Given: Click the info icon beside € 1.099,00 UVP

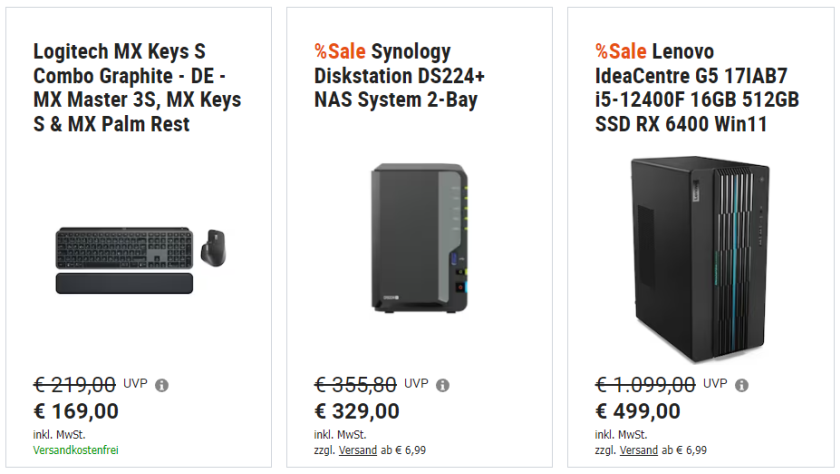Looking at the screenshot, I should tap(742, 385).
